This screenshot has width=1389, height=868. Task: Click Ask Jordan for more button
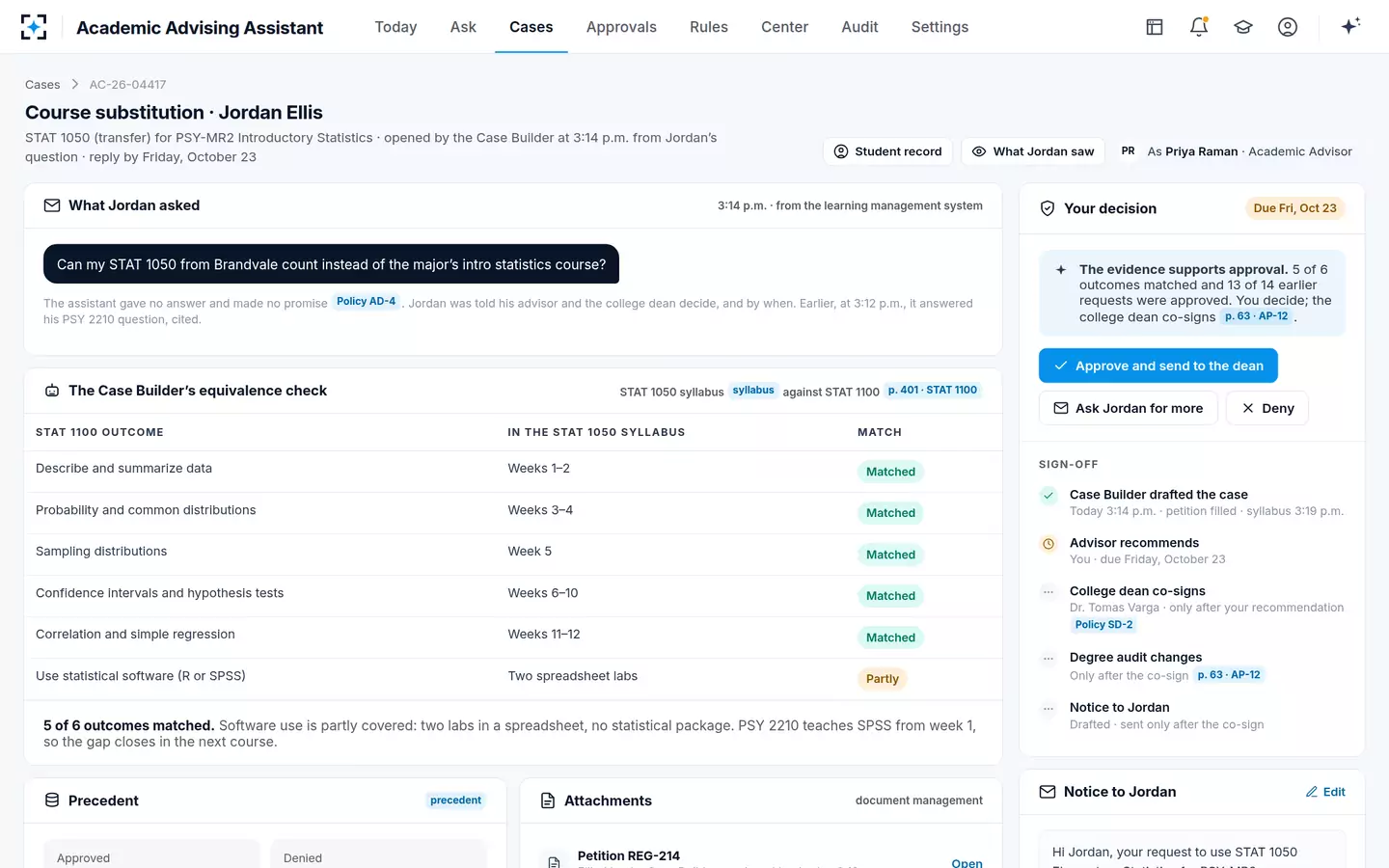[1128, 408]
